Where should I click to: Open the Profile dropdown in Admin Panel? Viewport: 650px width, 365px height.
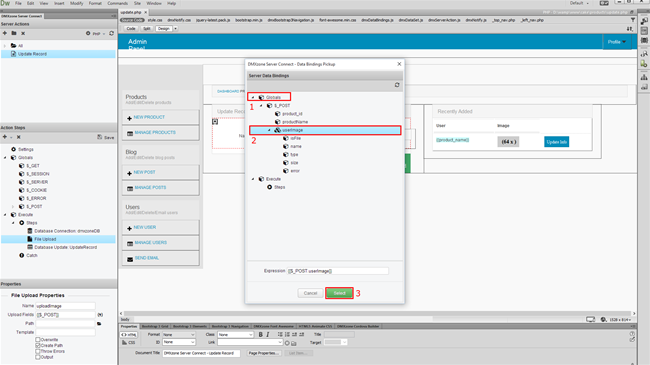click(x=617, y=42)
